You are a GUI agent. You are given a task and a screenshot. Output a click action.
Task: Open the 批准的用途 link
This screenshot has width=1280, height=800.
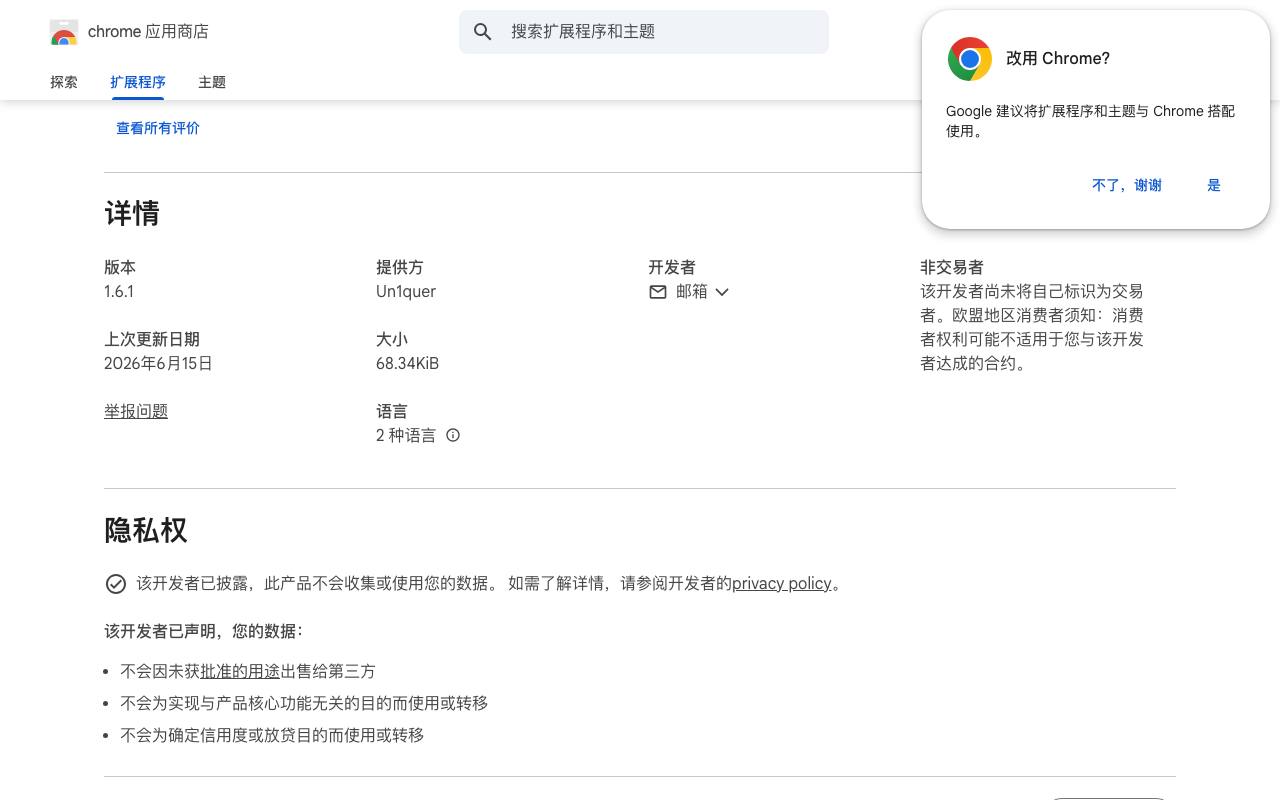pos(240,671)
